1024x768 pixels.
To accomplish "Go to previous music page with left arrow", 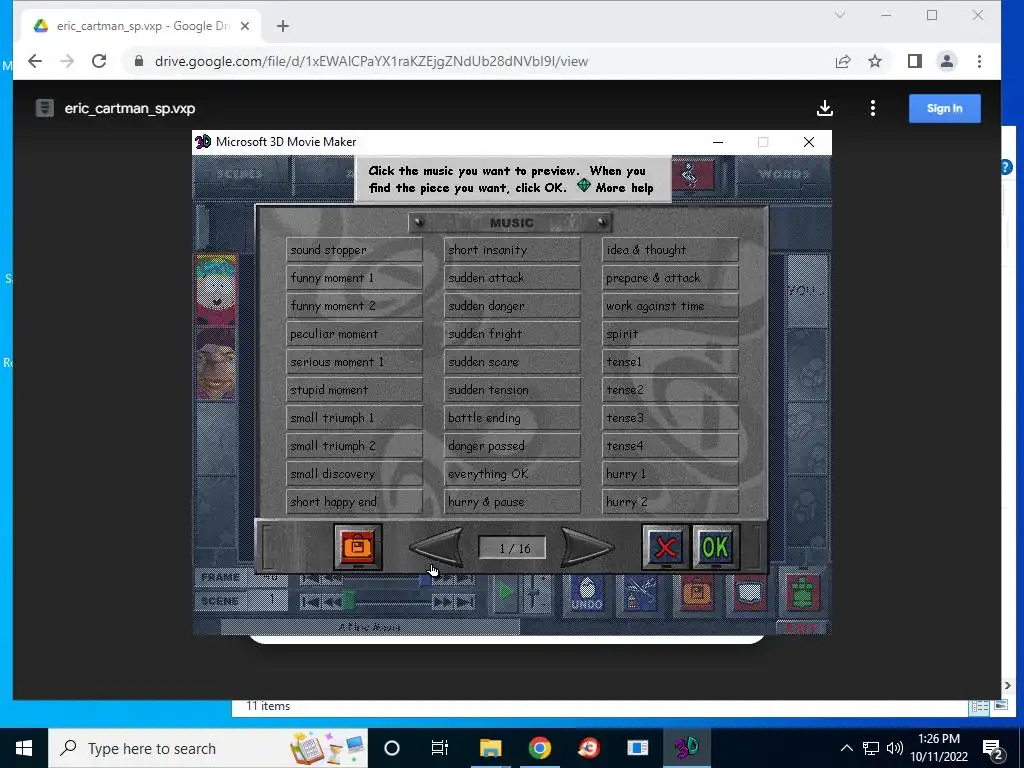I will [437, 547].
